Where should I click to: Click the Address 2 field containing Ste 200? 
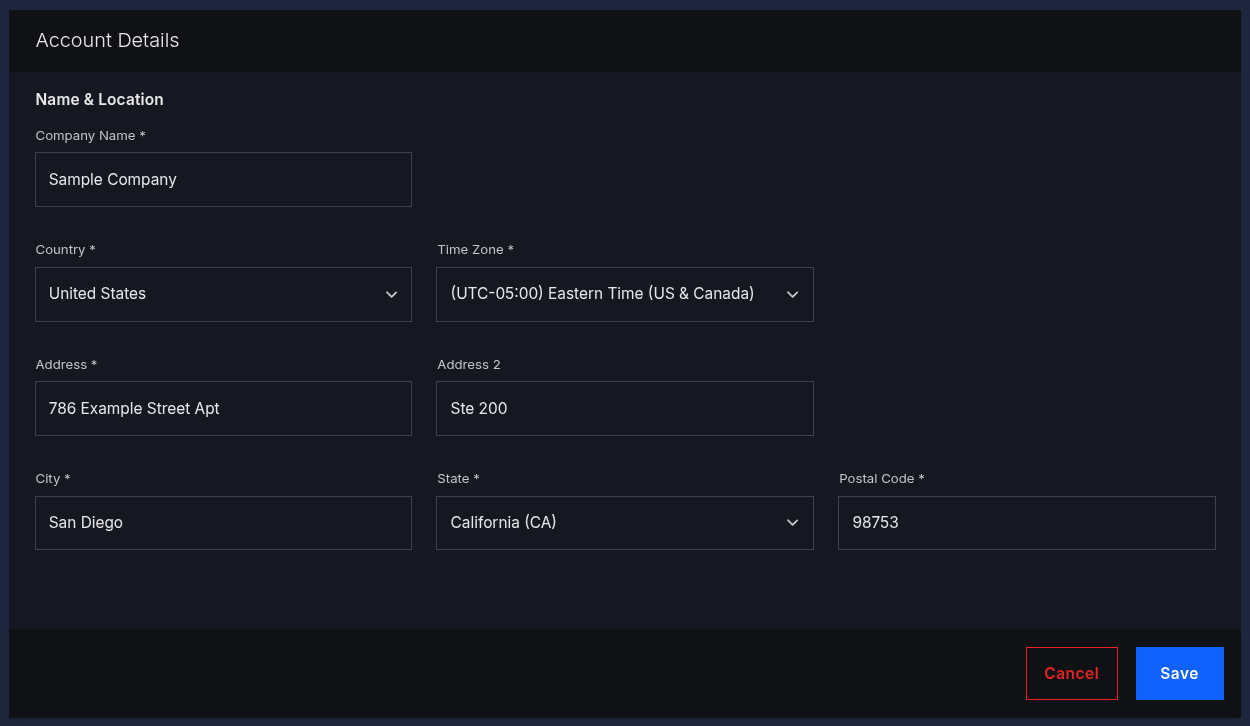tap(625, 408)
